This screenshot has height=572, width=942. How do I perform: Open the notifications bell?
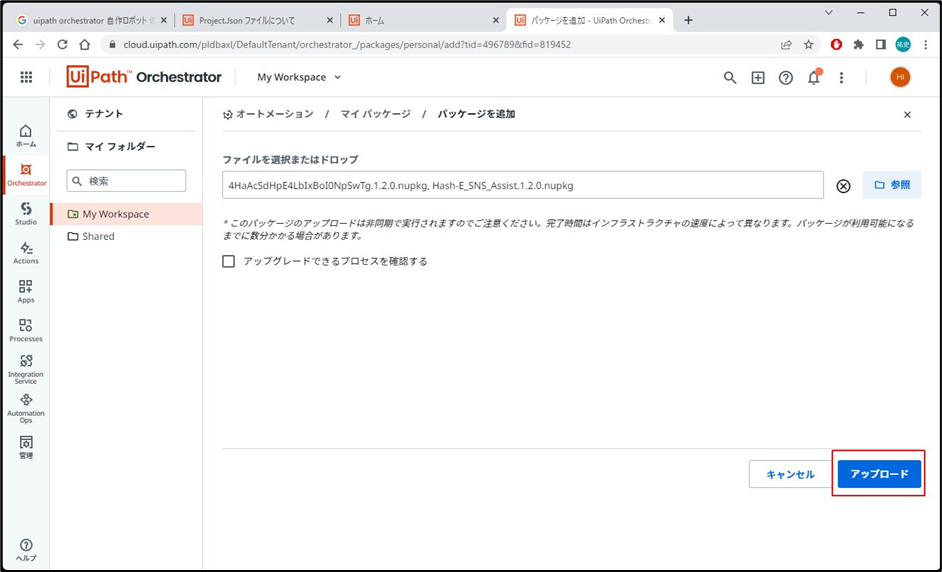point(813,78)
